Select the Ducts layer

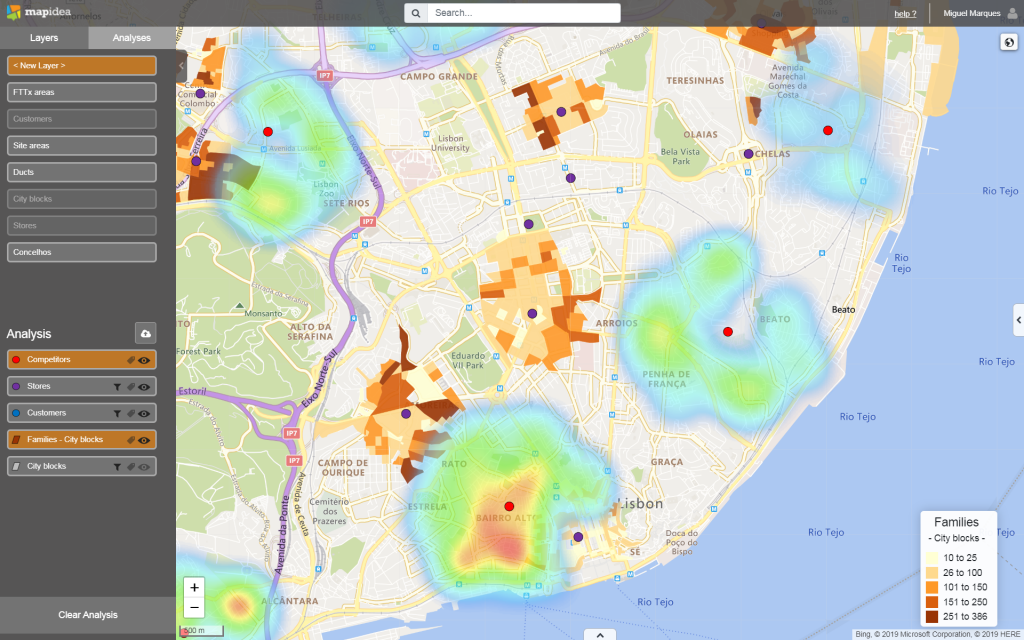tap(82, 172)
